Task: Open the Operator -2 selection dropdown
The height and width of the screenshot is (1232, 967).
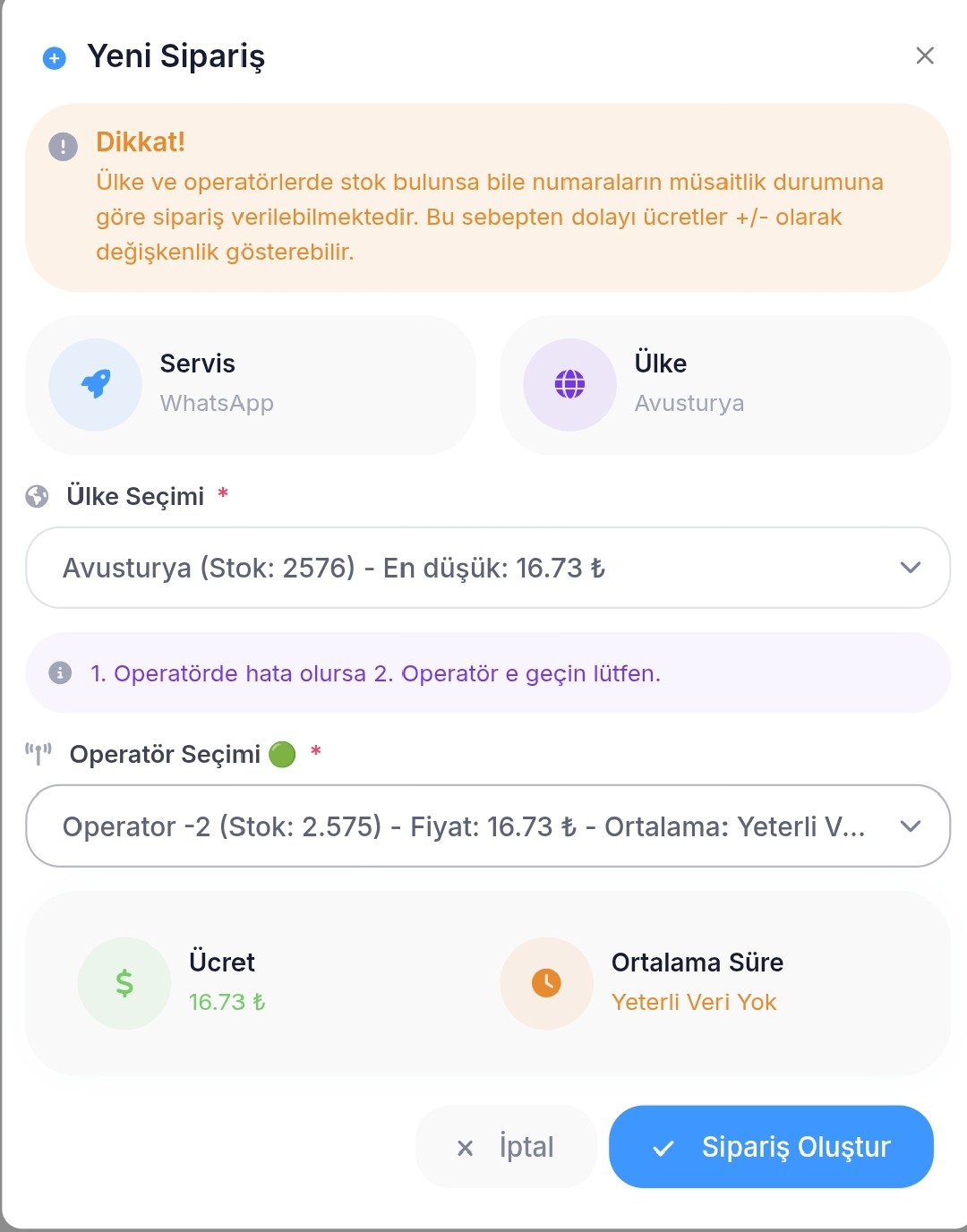Action: [x=488, y=826]
